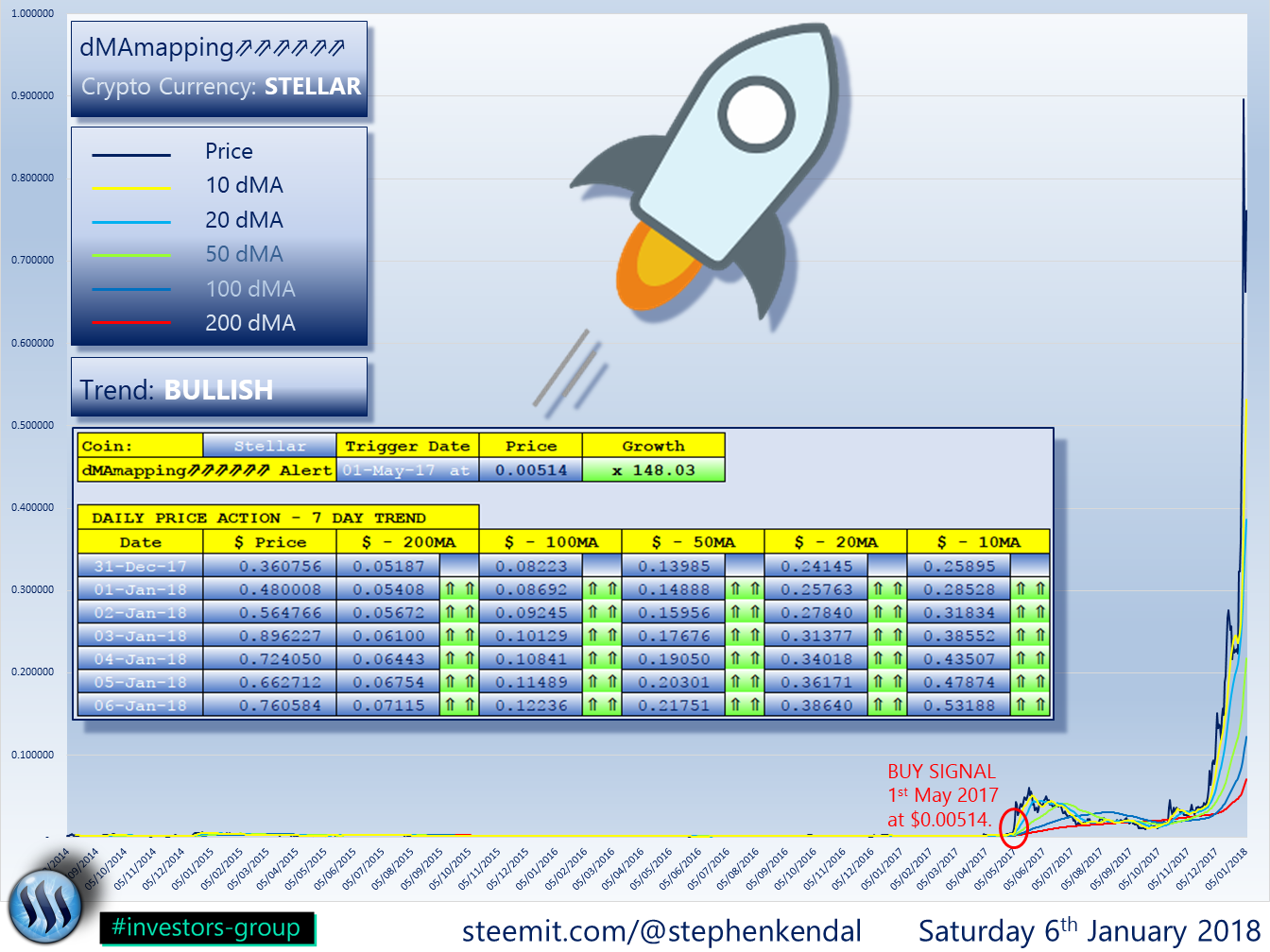
Task: Click the 50 dMA legend label
Action: (x=245, y=254)
